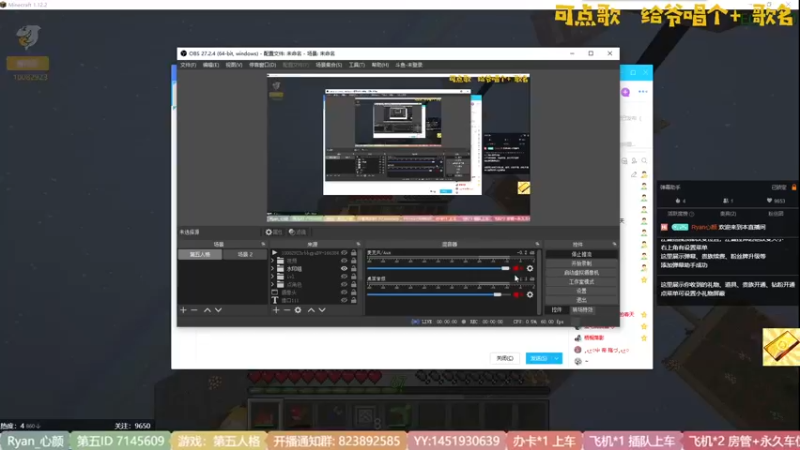Open 设置 from the Controls panel
The image size is (800, 450).
click(x=581, y=291)
